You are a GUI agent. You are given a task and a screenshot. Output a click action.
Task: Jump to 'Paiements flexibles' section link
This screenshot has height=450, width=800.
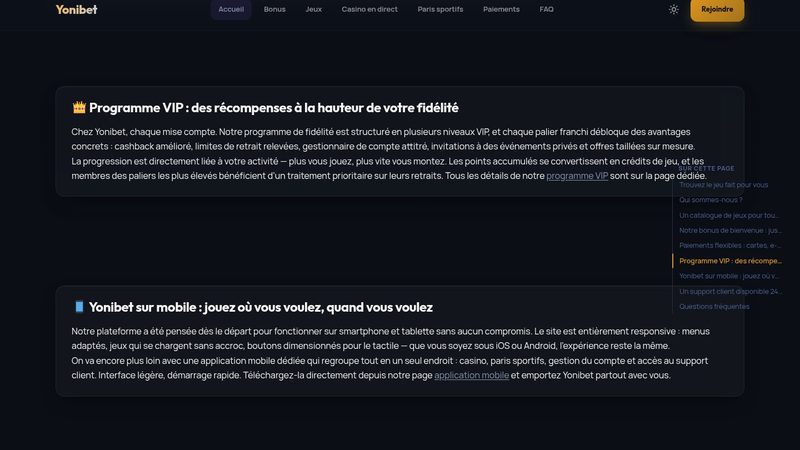[x=730, y=245]
